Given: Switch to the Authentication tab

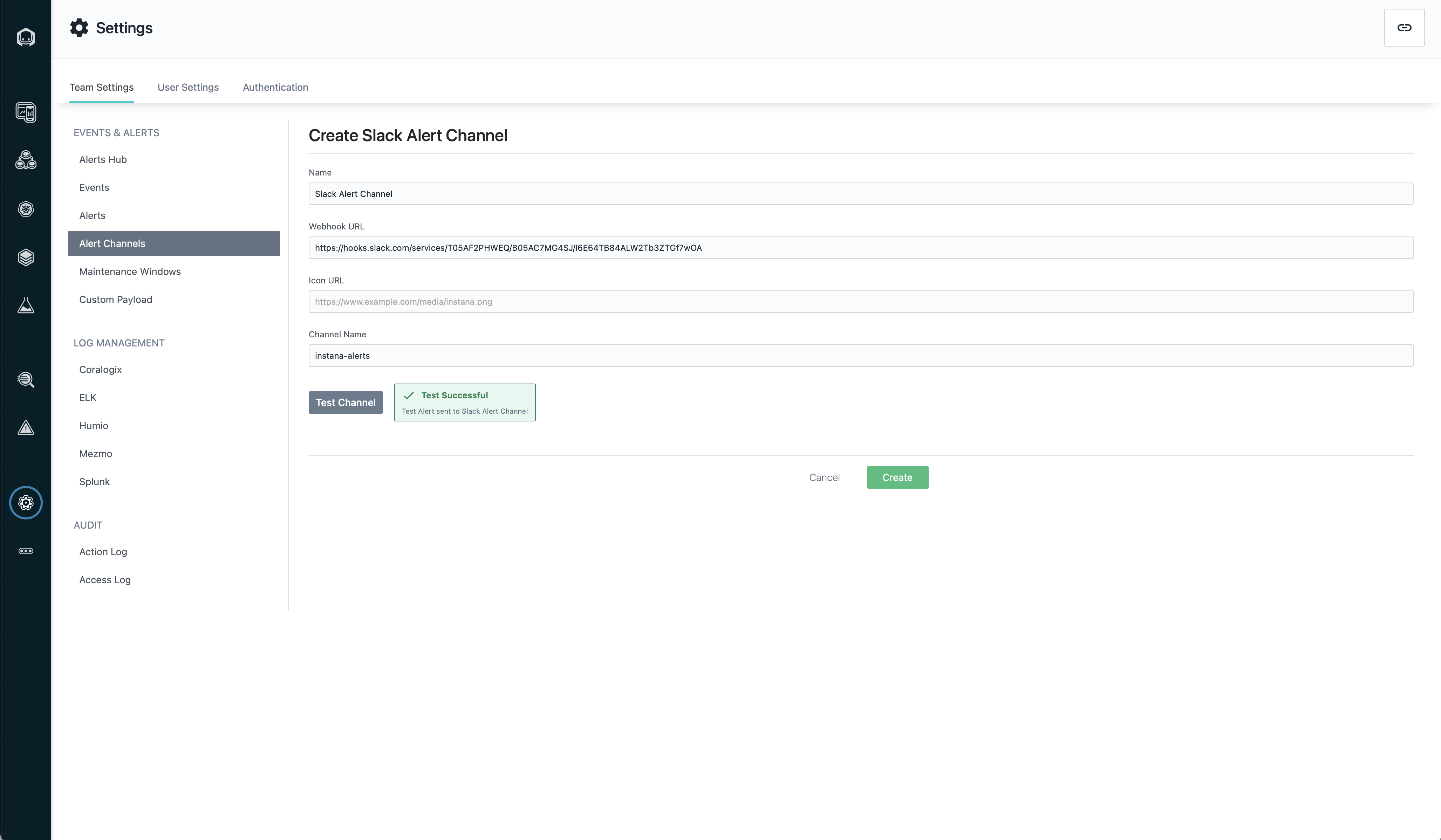Looking at the screenshot, I should tap(275, 87).
